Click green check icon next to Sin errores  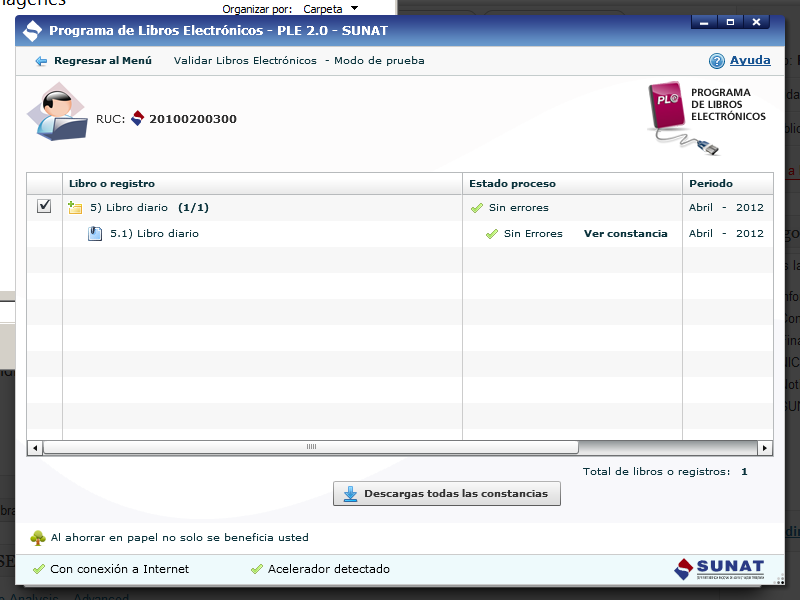477,208
